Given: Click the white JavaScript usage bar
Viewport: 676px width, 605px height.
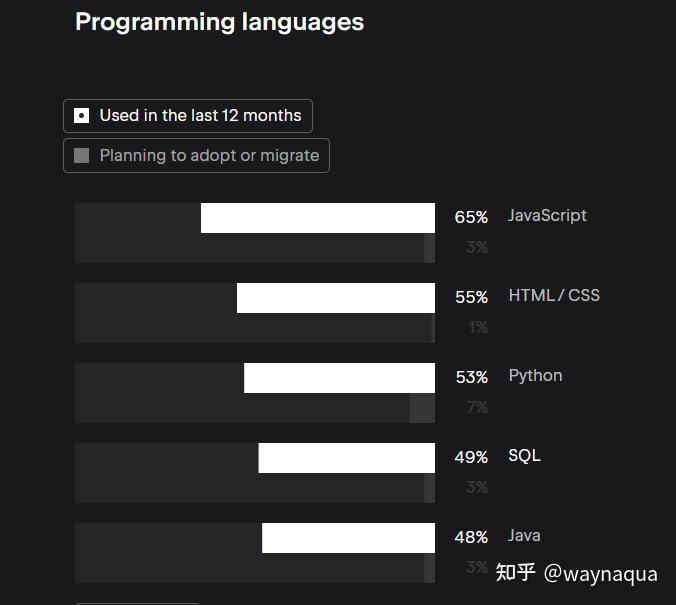Looking at the screenshot, I should click(317, 218).
